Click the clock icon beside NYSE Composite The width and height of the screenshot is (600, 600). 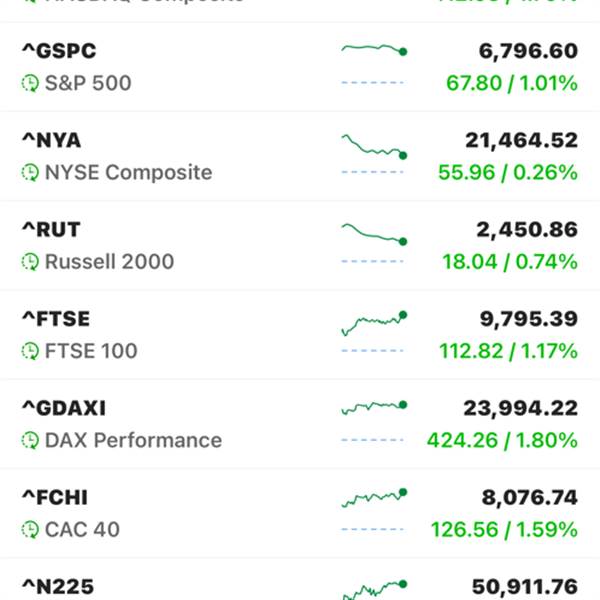tap(30, 173)
